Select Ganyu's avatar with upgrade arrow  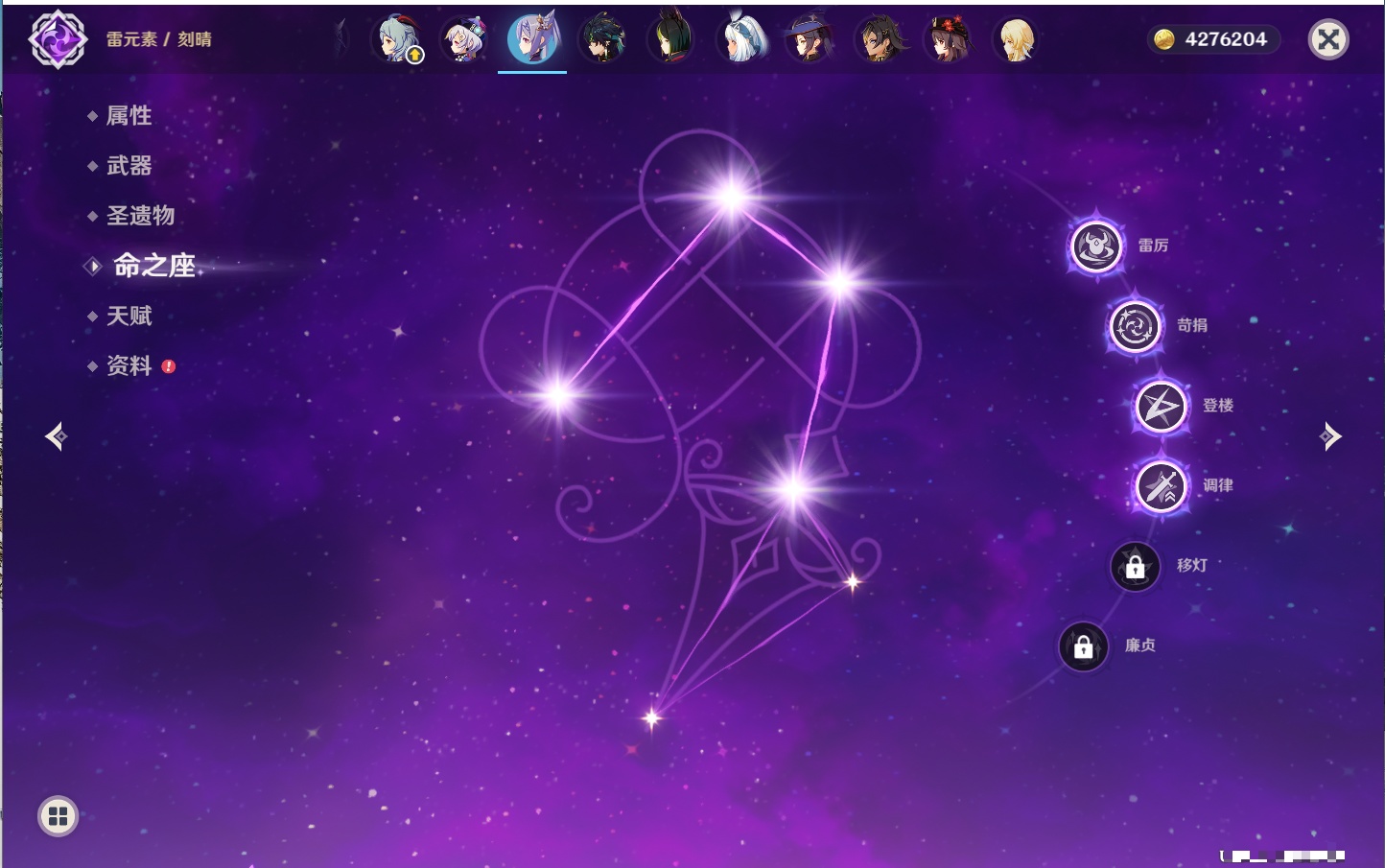[x=398, y=39]
